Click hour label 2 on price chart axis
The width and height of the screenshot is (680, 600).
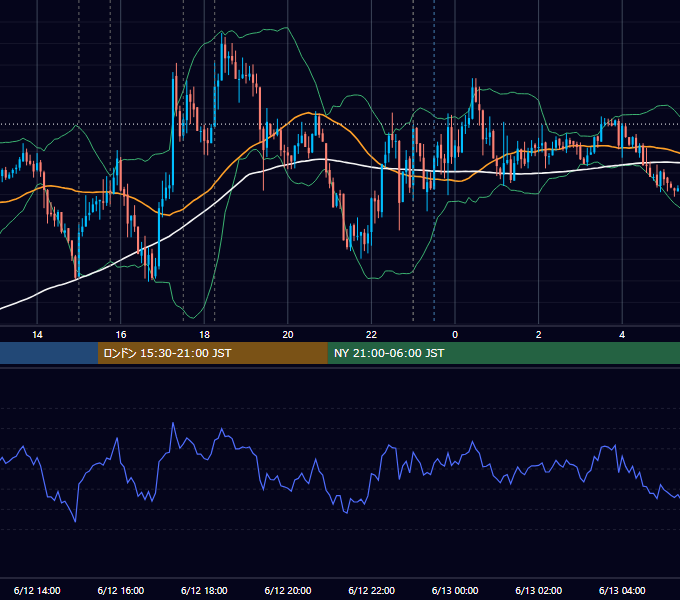(x=539, y=334)
